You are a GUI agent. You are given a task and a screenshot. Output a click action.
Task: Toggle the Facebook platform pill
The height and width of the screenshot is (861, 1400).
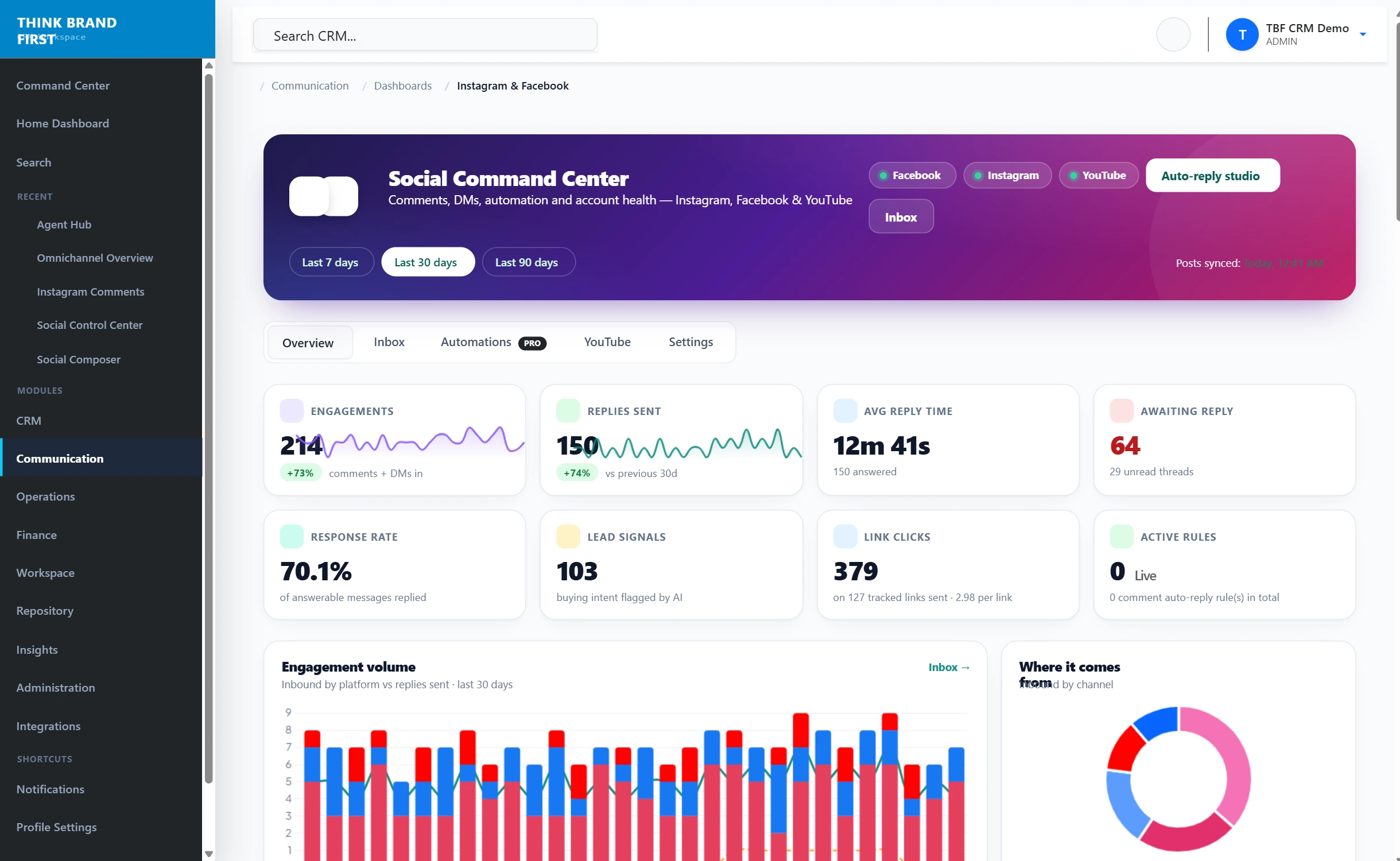(912, 175)
